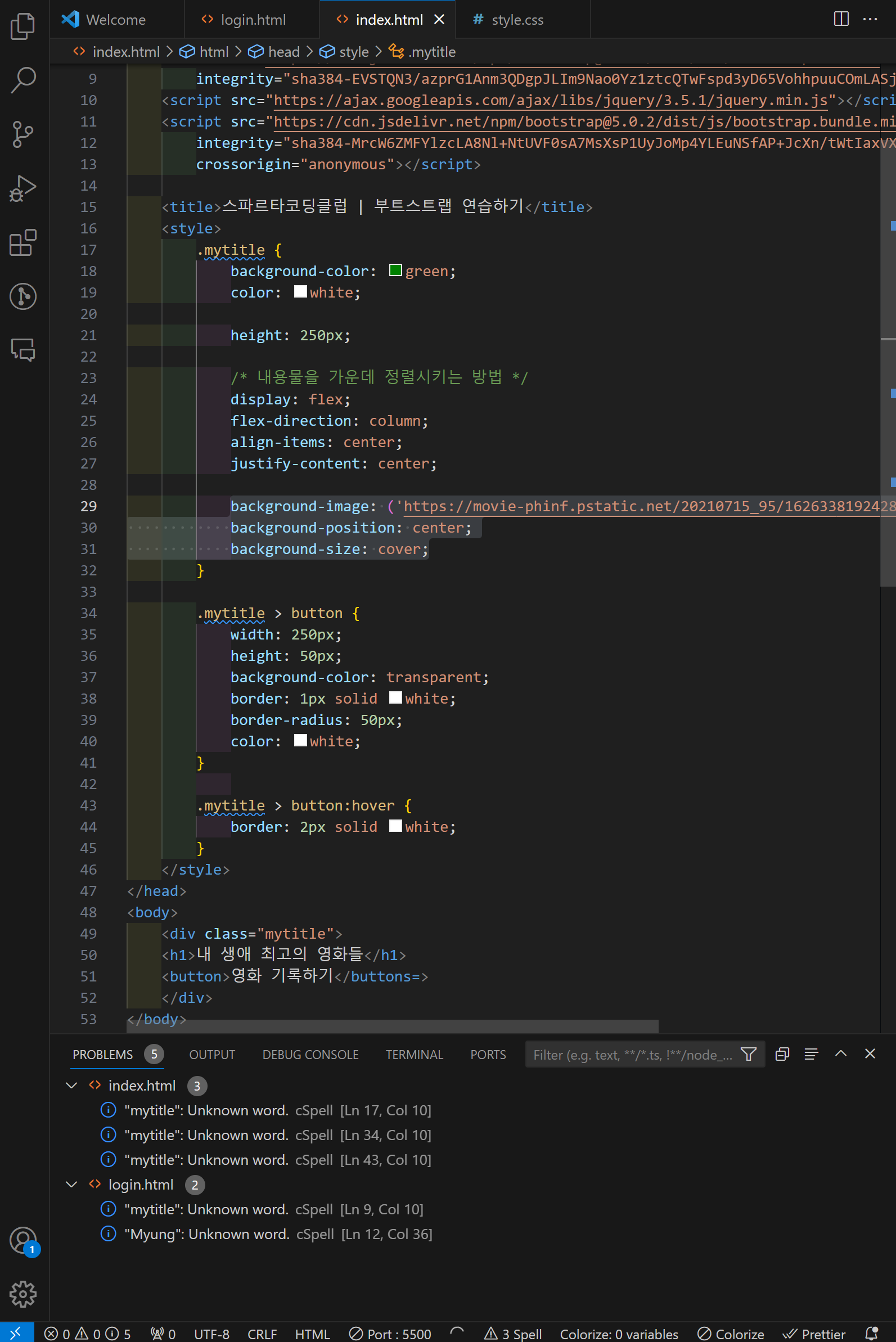
Task: Collapse the index.html problems group
Action: [x=71, y=1085]
